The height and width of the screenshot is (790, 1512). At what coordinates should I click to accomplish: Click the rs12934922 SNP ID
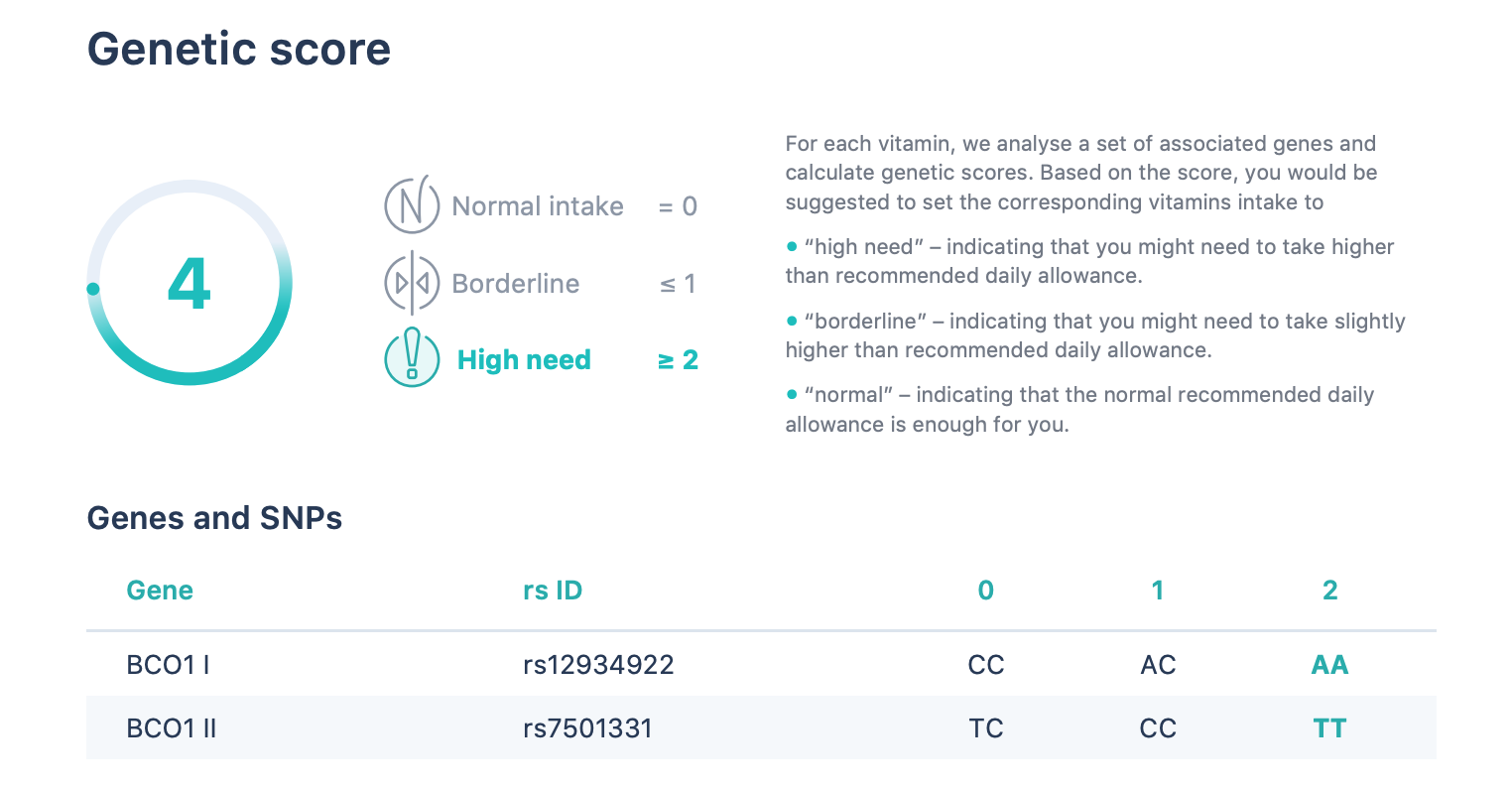coord(598,665)
